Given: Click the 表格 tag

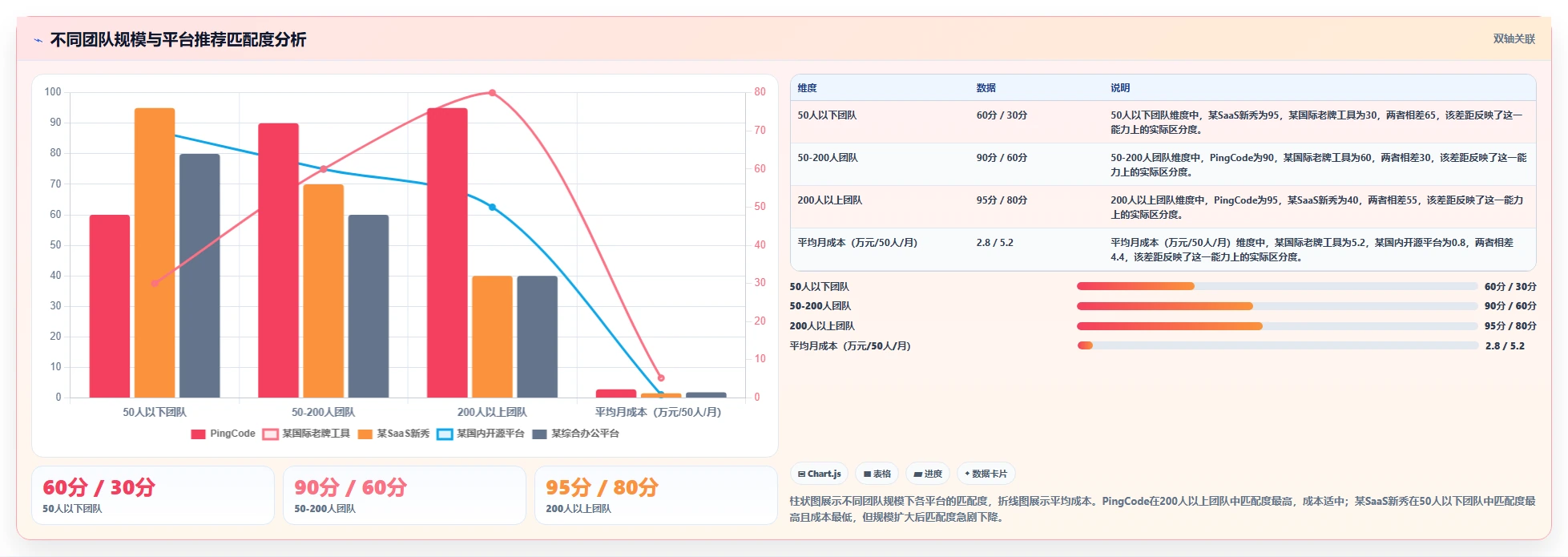Looking at the screenshot, I should [877, 474].
